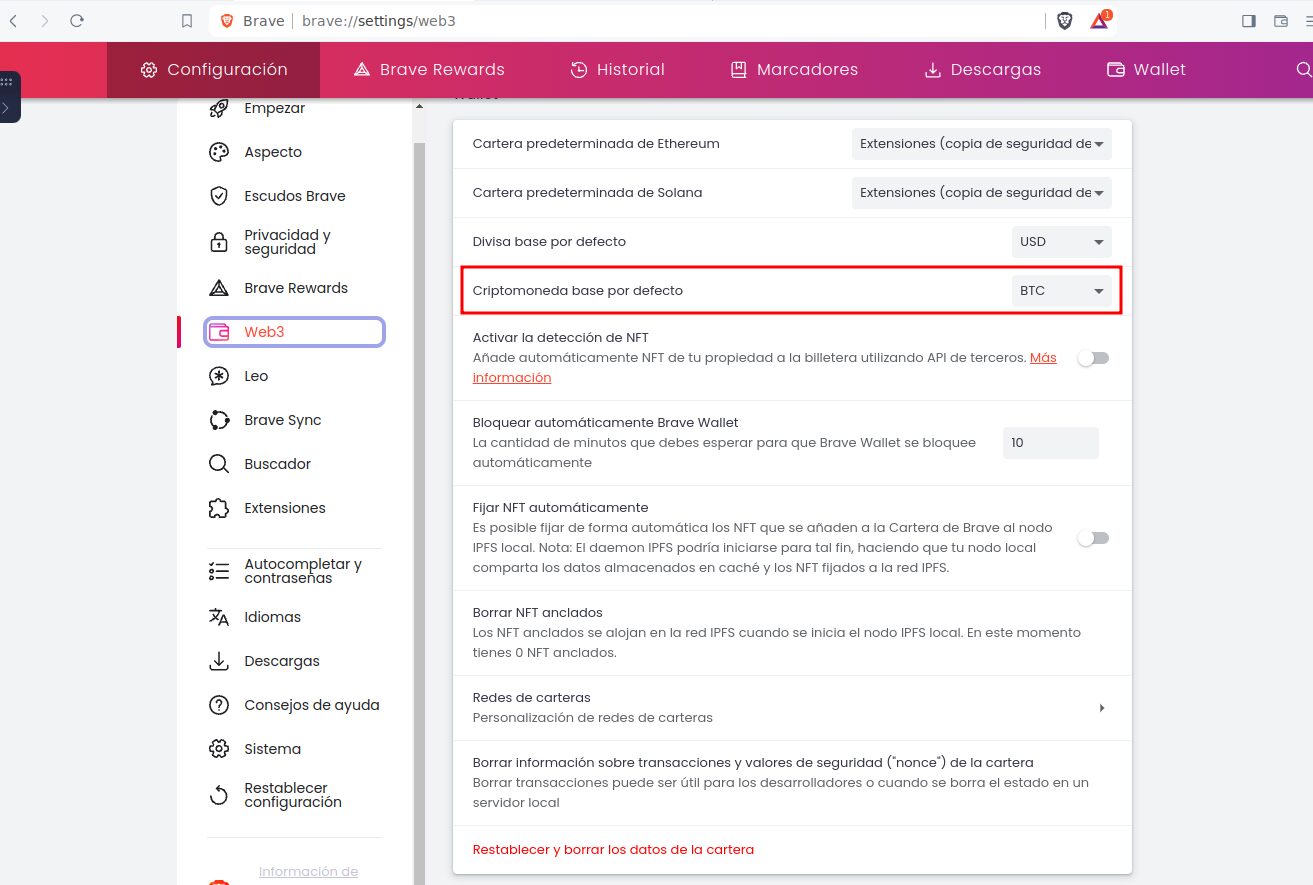The image size is (1313, 885).
Task: Open Brave Rewards triangle icon in toolbar
Action: [x=1099, y=20]
